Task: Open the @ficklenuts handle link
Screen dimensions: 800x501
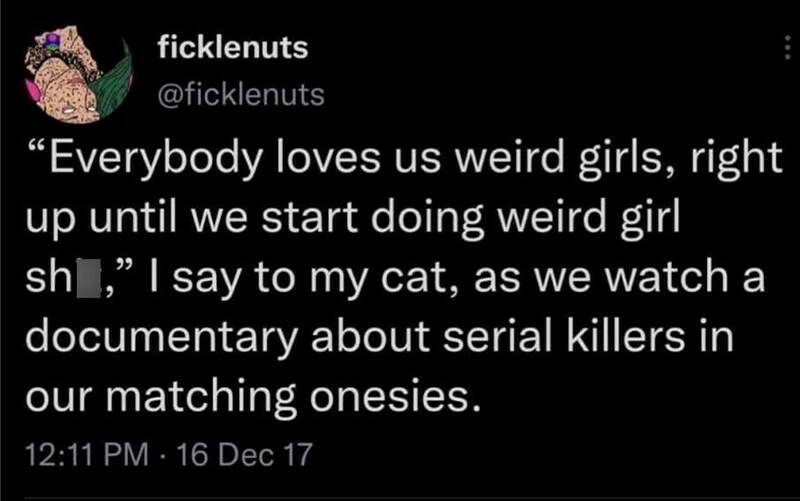Action: click(241, 94)
